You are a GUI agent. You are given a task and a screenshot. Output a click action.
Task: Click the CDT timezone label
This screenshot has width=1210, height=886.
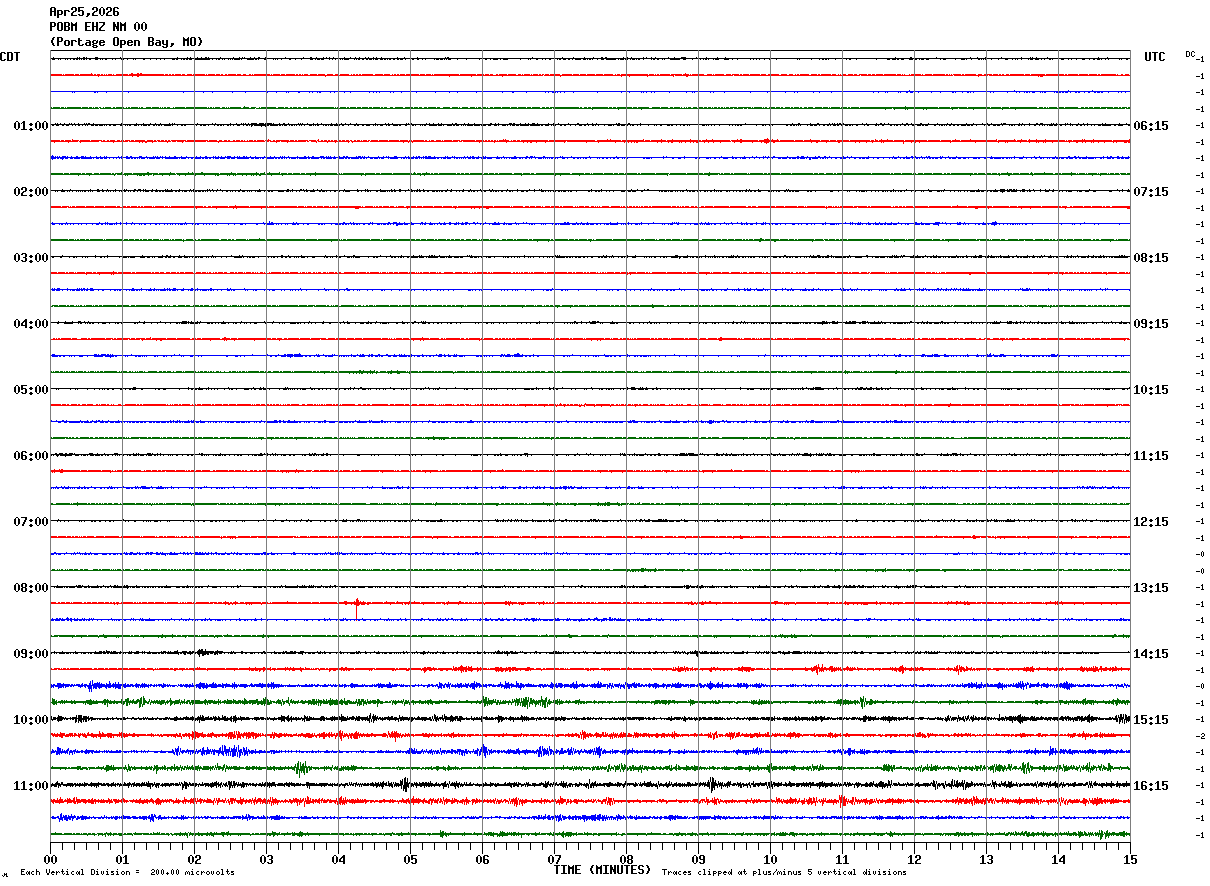pyautogui.click(x=10, y=57)
